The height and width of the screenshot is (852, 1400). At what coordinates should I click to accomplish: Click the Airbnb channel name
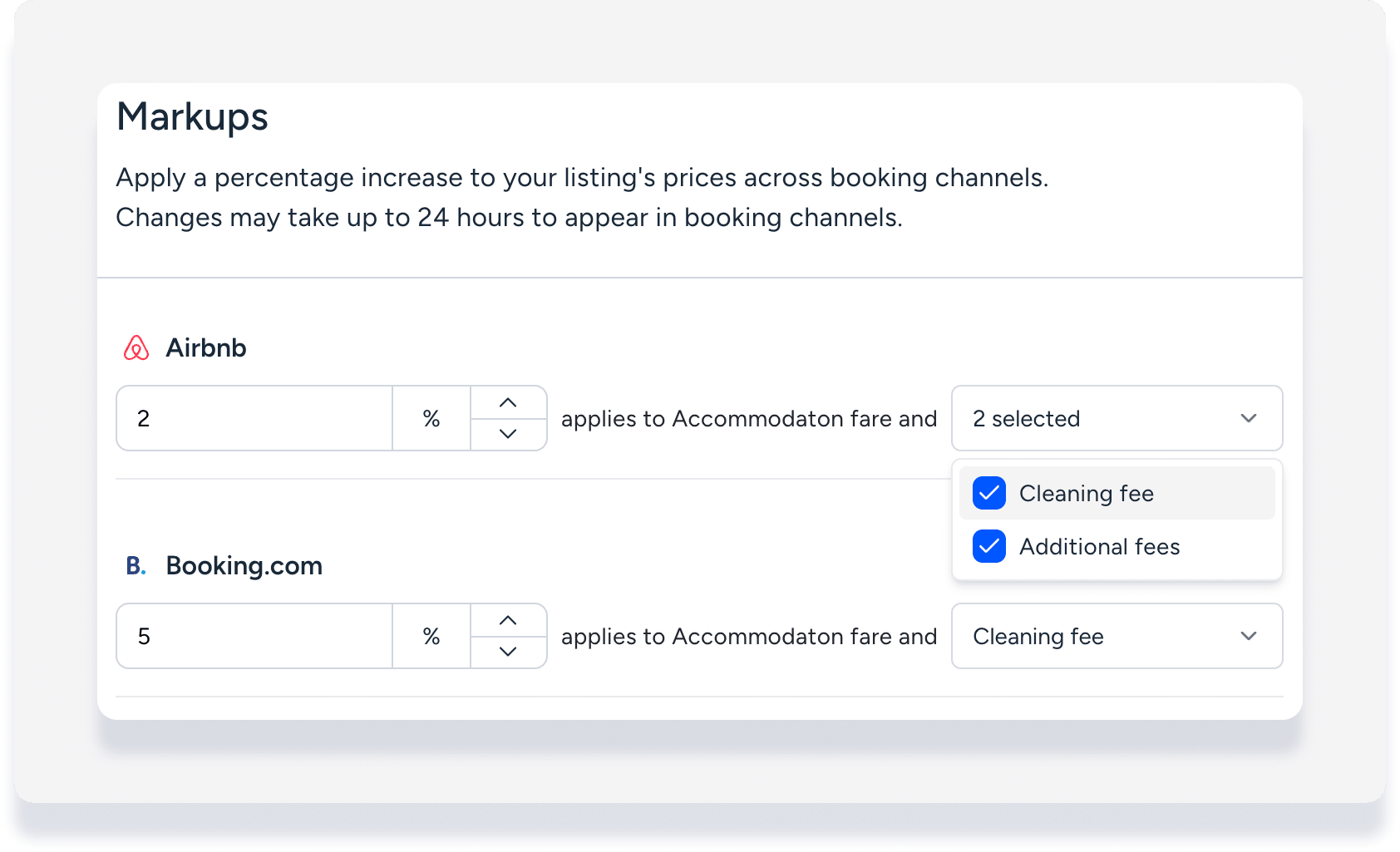206,347
